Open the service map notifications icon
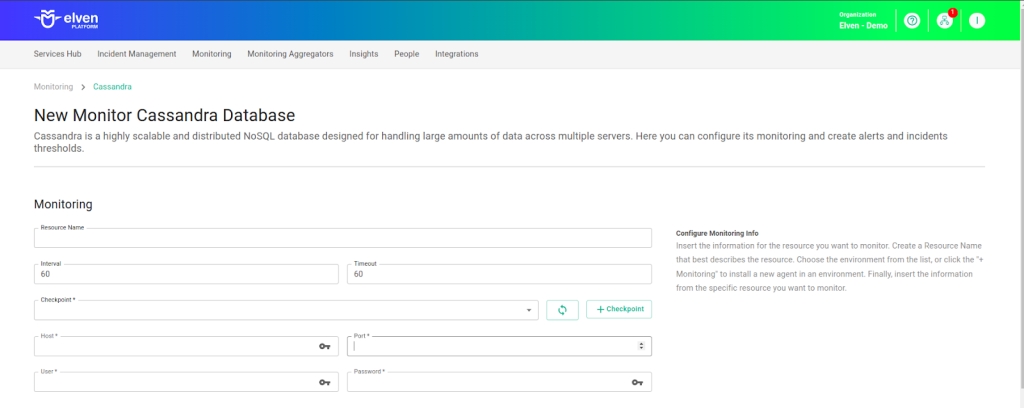This screenshot has width=1024, height=408. 944,21
